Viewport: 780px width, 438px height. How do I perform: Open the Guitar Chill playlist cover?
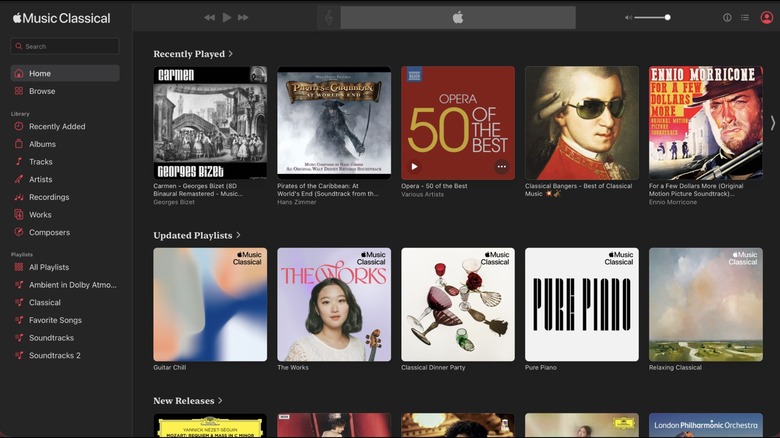pos(210,305)
